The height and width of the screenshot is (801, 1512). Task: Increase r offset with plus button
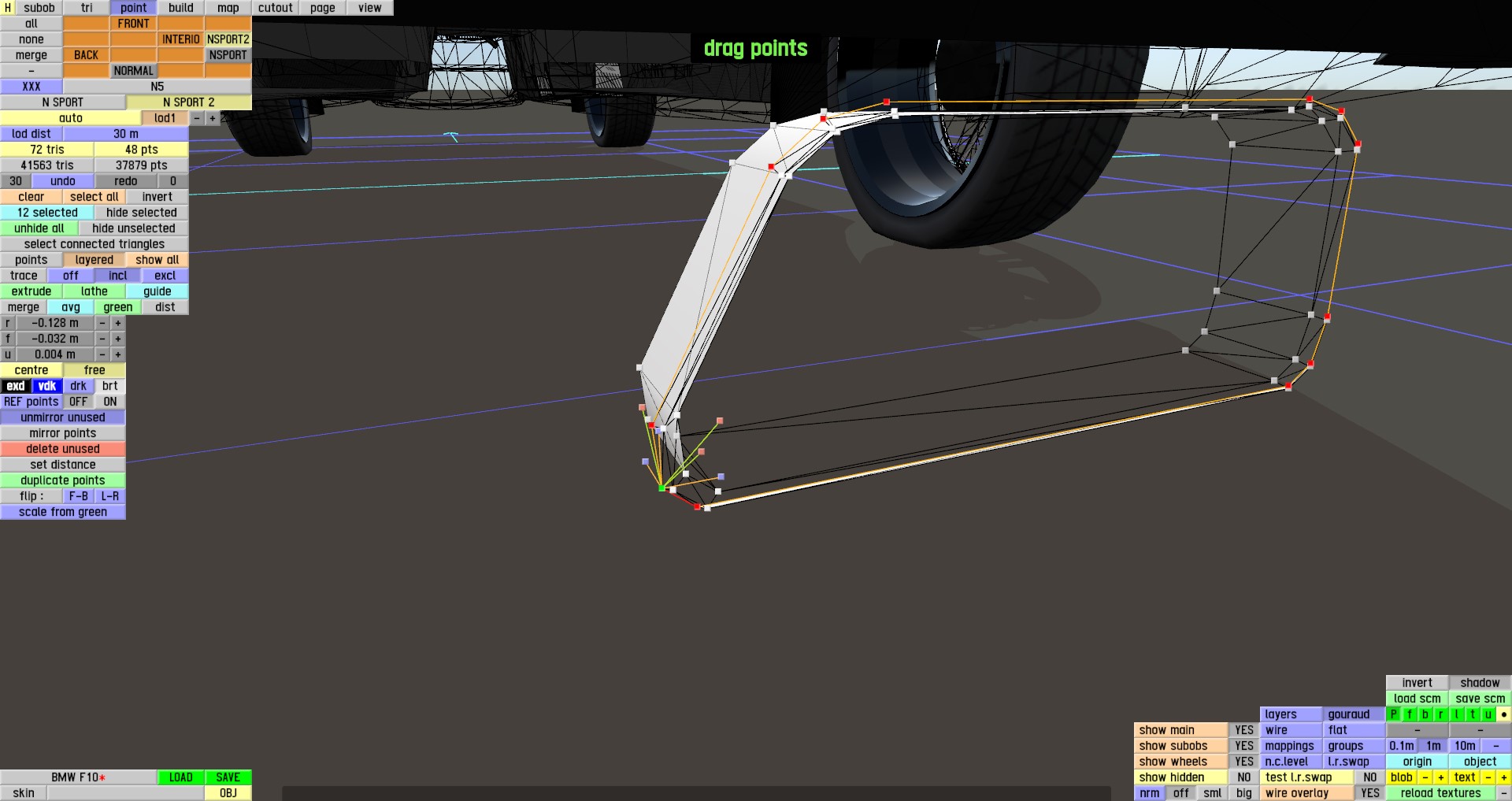[118, 323]
